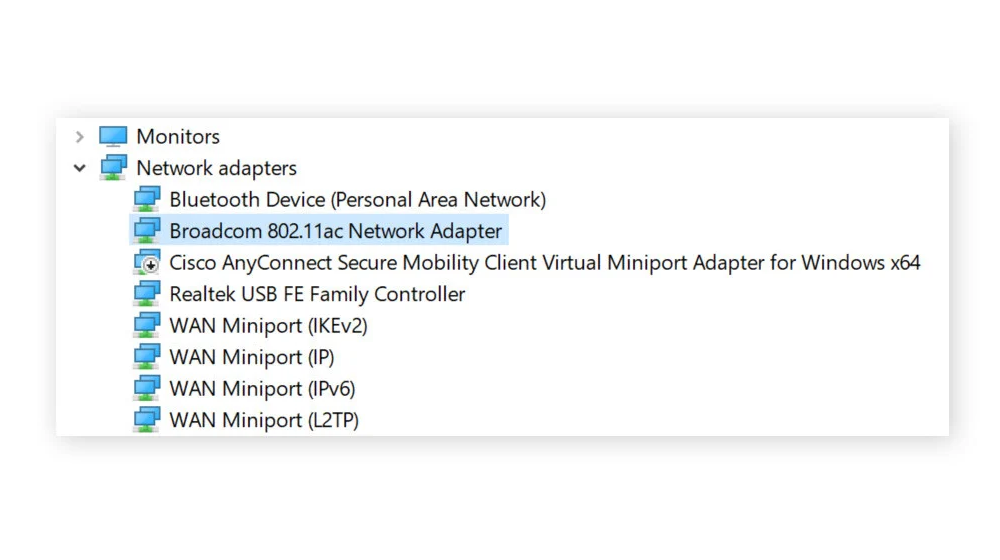Screen dimensions: 1000x560
Task: Select the Network adapters label
Action: tap(217, 168)
